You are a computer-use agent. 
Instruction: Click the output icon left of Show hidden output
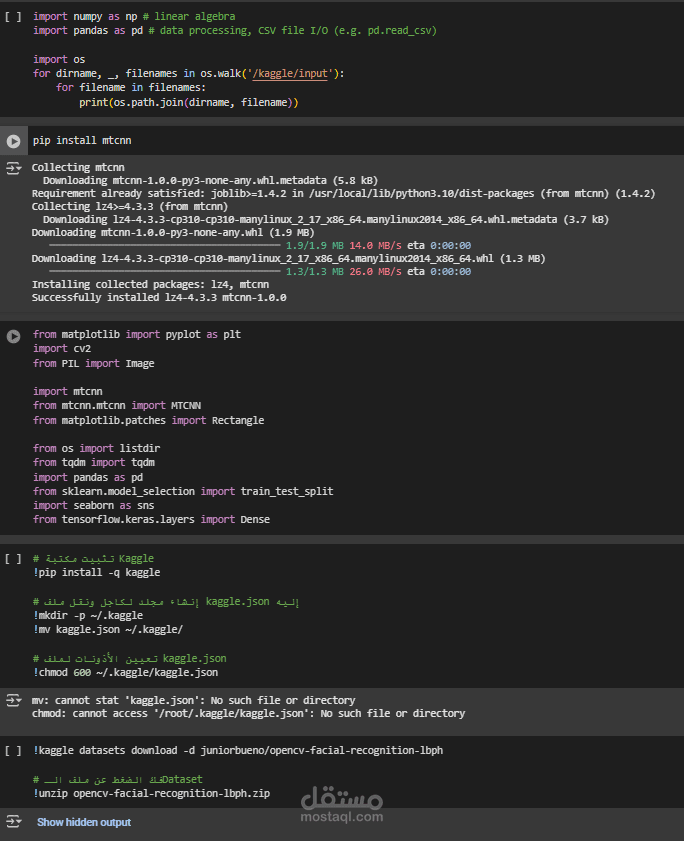[13, 822]
